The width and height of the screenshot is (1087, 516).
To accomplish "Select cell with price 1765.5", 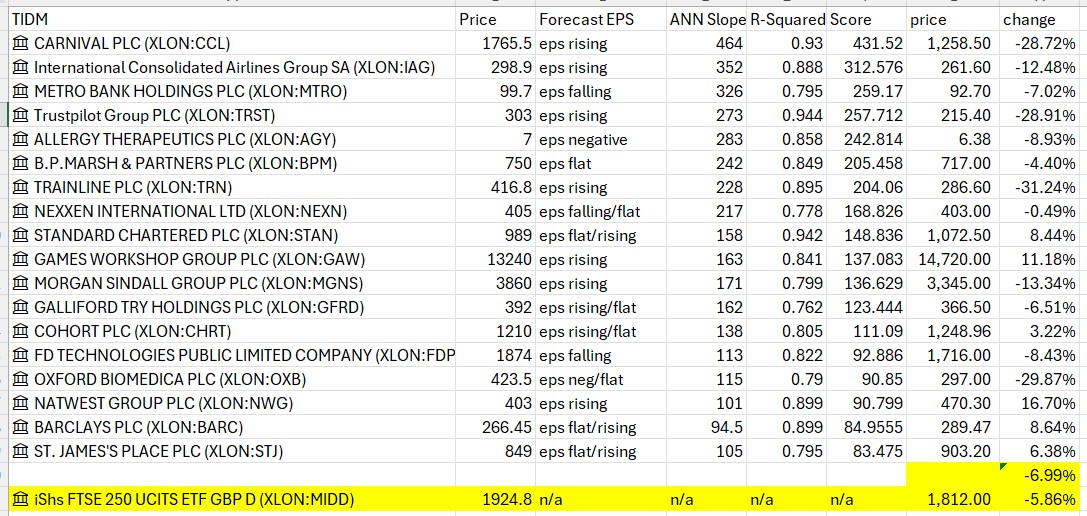I will (x=496, y=44).
